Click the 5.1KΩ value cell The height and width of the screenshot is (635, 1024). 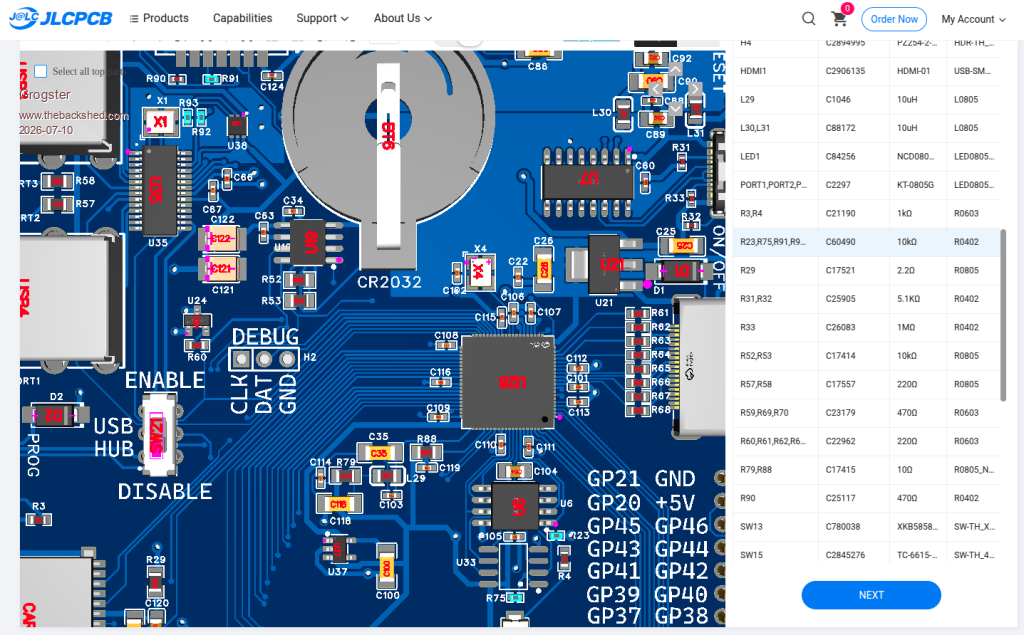[x=908, y=299]
